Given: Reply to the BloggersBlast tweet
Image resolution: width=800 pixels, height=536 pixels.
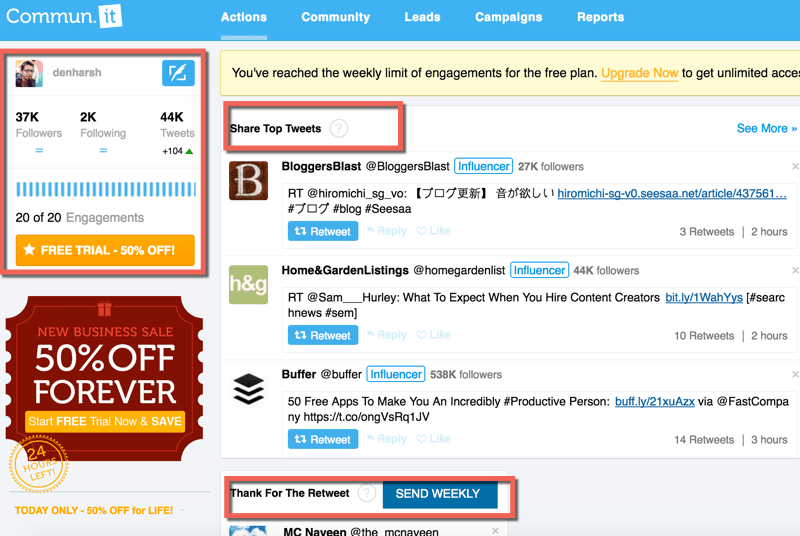Looking at the screenshot, I should tap(387, 231).
